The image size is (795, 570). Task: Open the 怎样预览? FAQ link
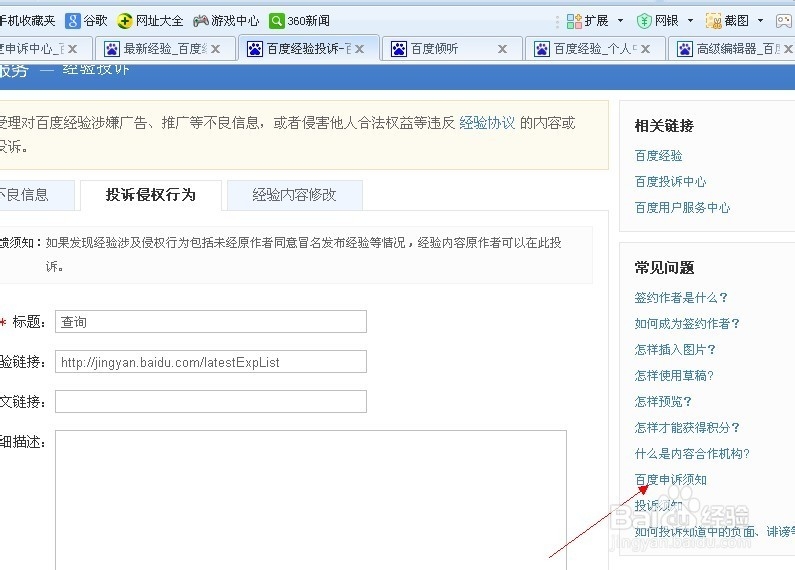click(663, 402)
